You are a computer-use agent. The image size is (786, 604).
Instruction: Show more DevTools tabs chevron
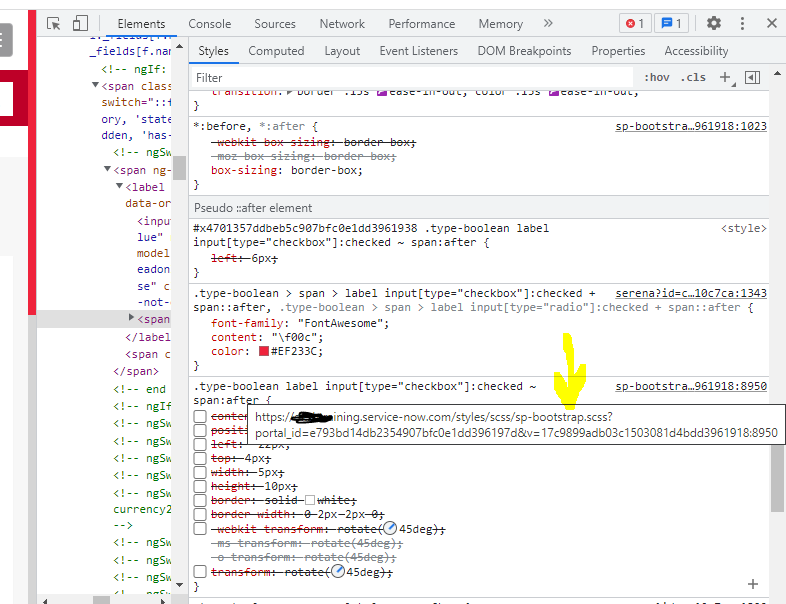tap(548, 23)
